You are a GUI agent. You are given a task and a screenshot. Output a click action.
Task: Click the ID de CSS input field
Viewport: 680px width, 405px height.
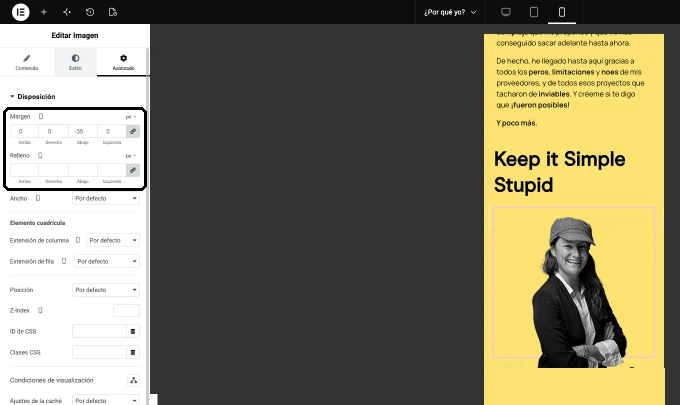[x=99, y=331]
